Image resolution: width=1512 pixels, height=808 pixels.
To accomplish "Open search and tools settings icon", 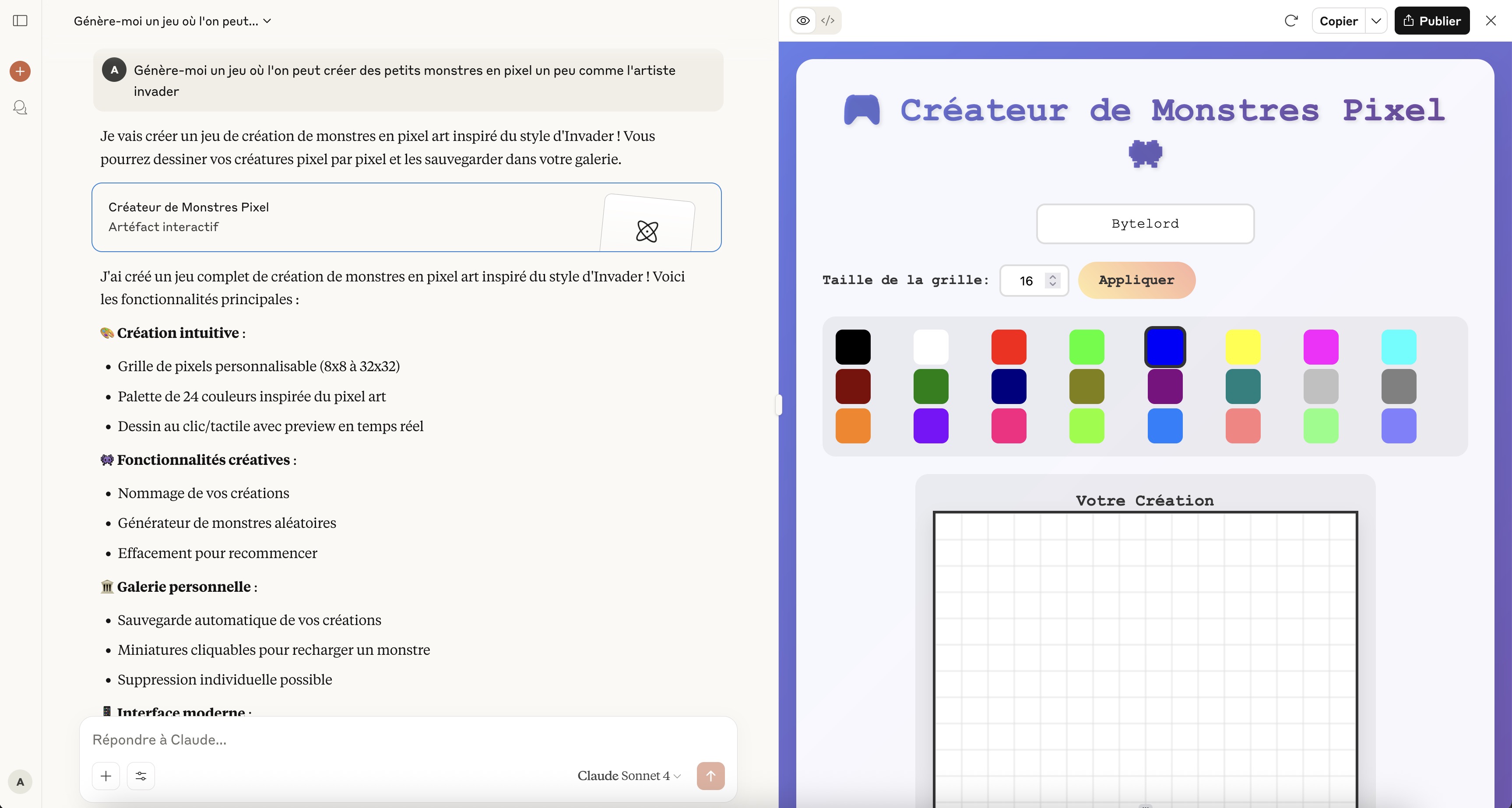I will coord(141,776).
